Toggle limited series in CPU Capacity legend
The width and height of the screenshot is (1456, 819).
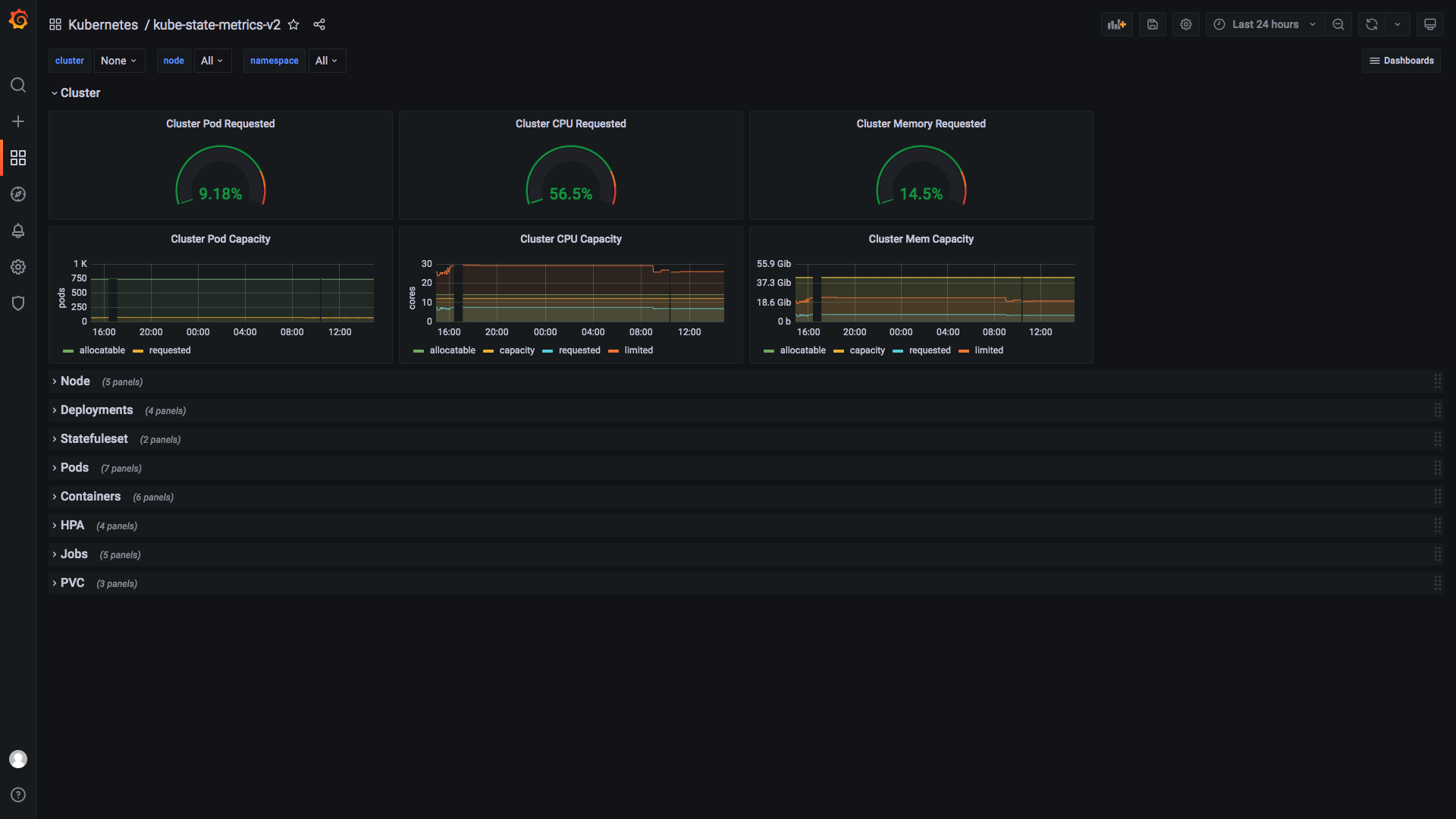[639, 350]
